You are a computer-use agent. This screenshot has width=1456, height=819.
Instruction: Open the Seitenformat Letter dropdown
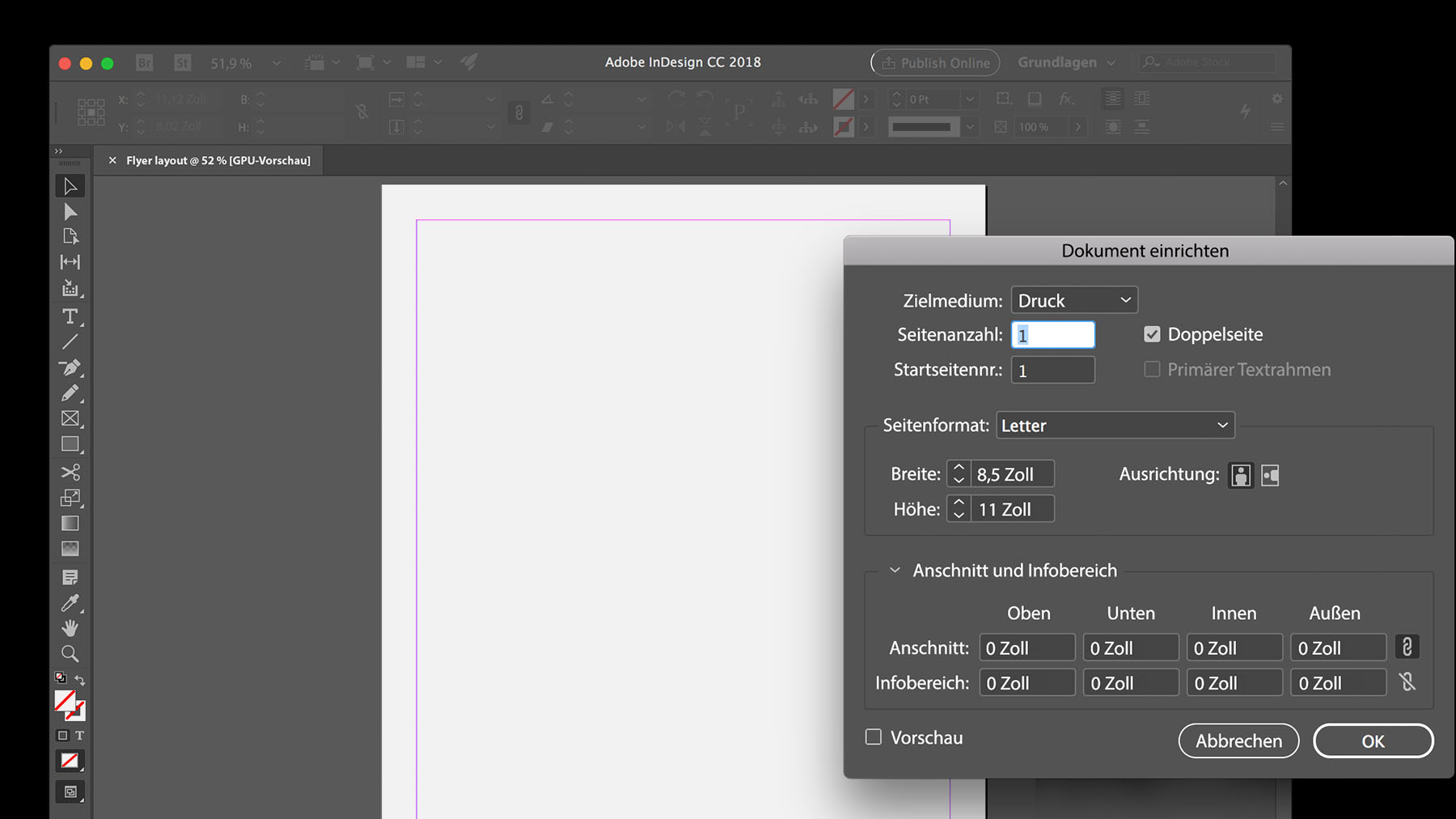pos(1115,425)
